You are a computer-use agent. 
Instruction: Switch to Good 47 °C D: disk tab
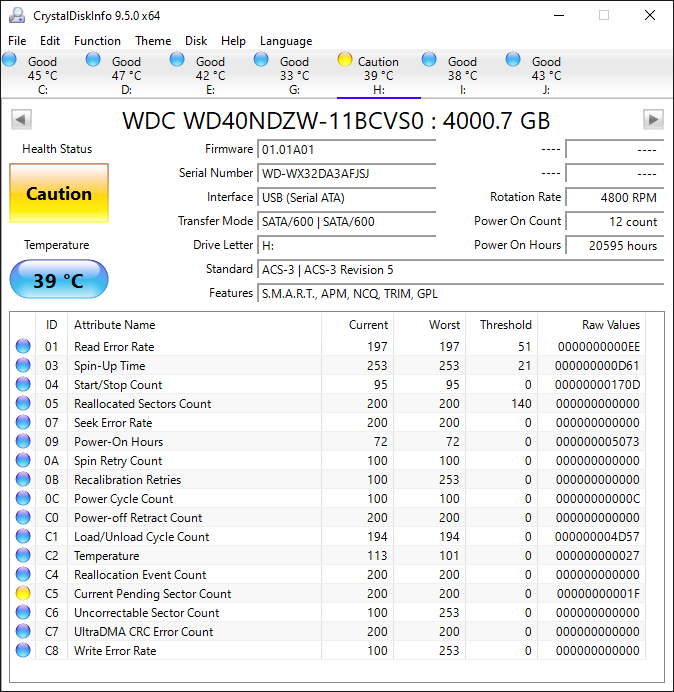pos(126,75)
